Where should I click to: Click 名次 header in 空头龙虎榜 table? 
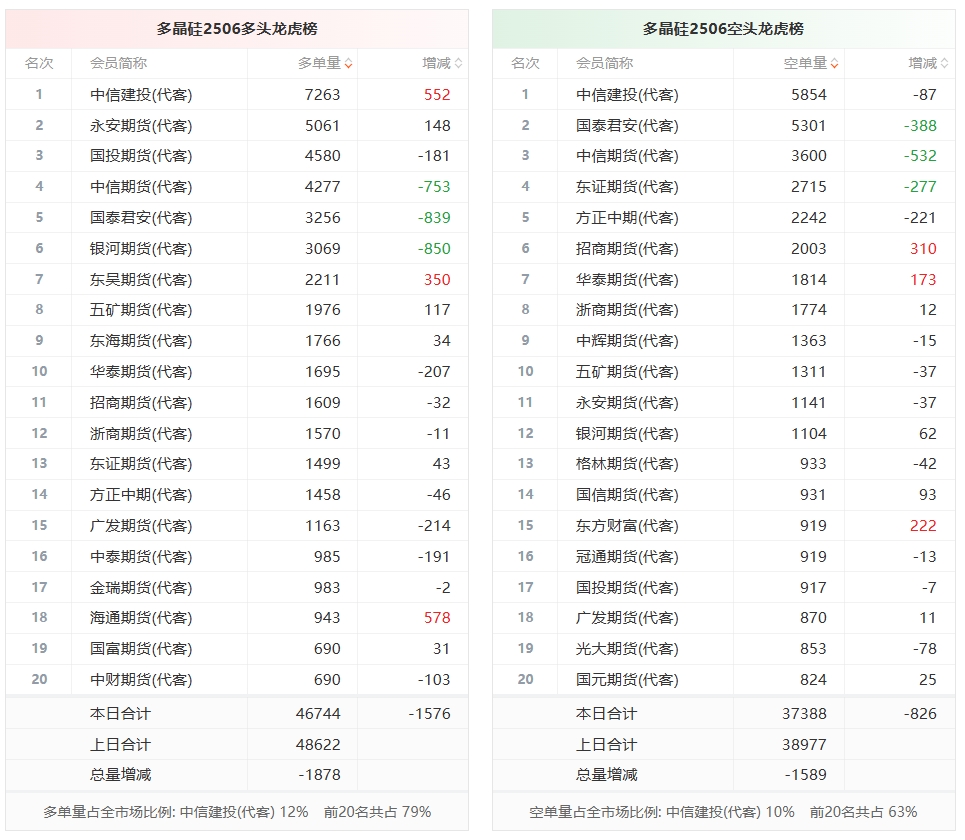coord(525,63)
